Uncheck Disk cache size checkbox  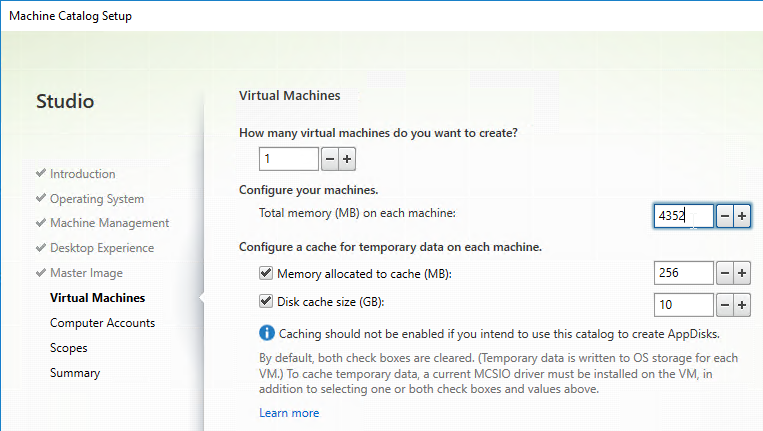[266, 301]
